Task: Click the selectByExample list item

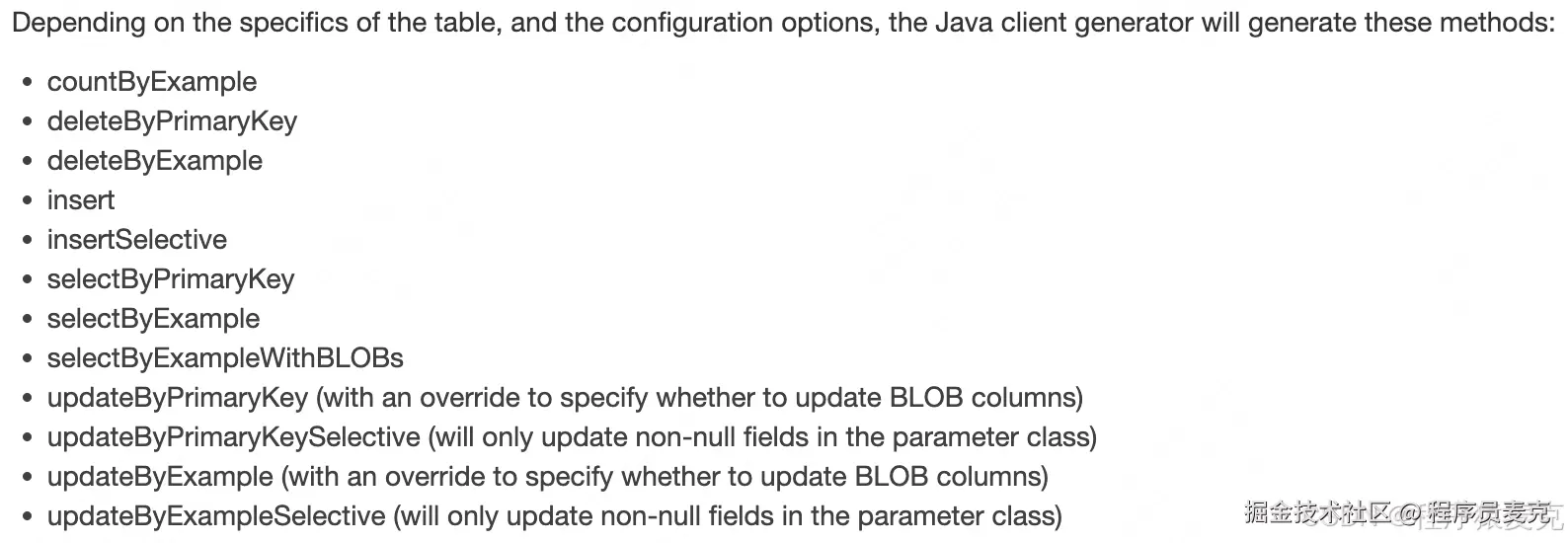Action: point(153,319)
